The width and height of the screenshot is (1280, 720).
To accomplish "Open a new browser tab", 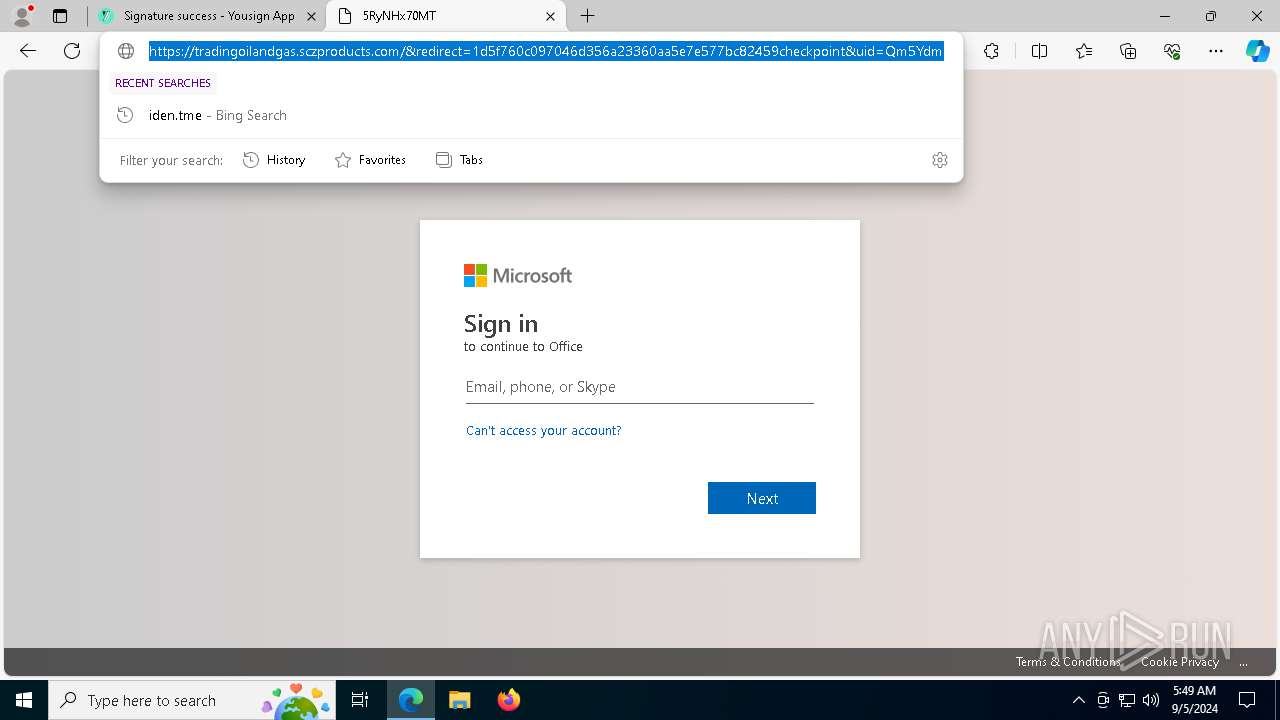I will click(588, 16).
